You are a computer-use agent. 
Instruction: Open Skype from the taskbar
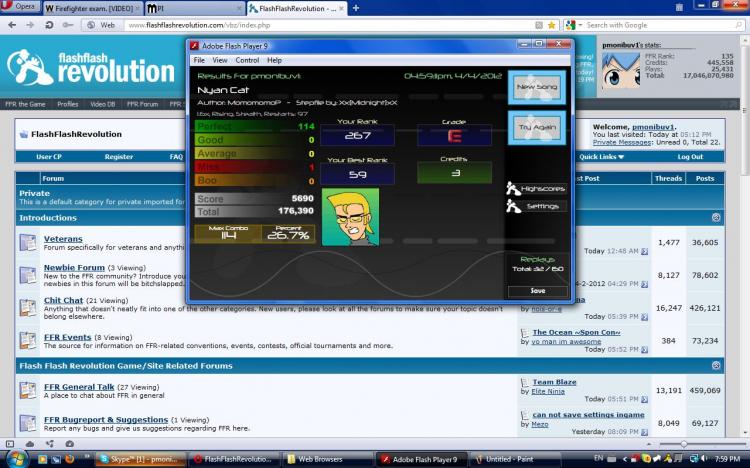(141, 459)
